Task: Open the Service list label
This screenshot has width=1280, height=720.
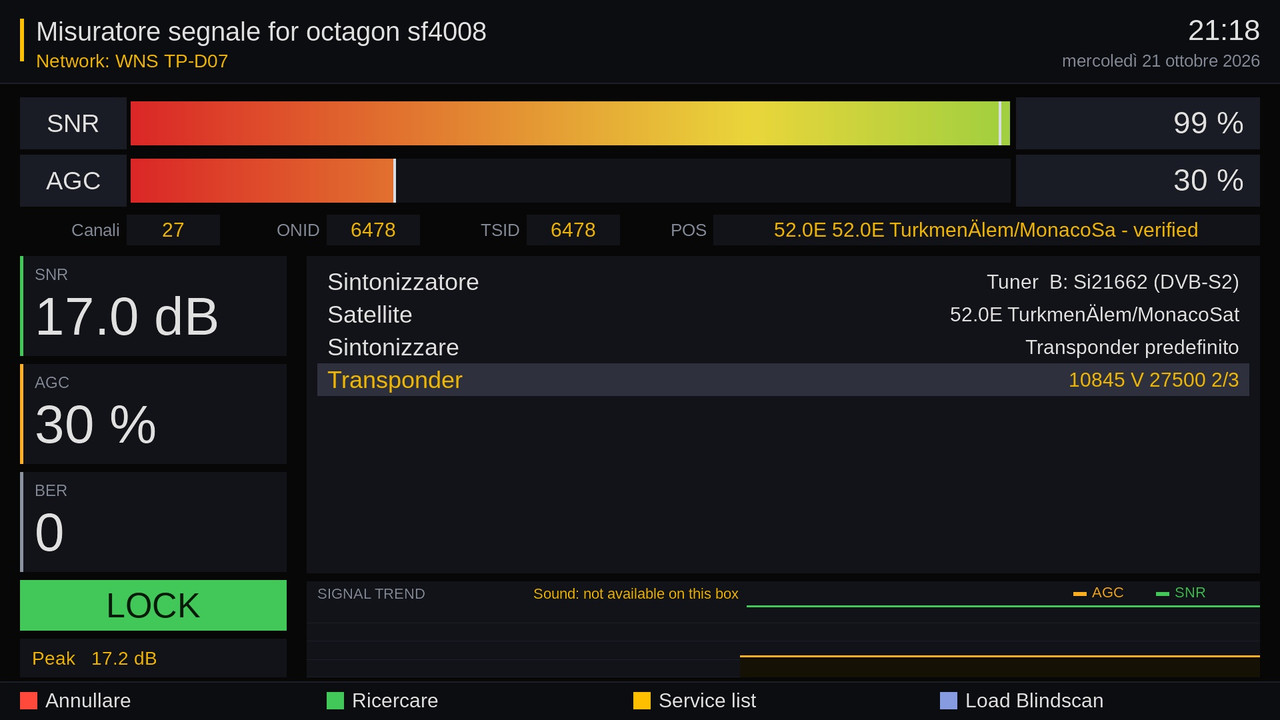Action: point(707,701)
